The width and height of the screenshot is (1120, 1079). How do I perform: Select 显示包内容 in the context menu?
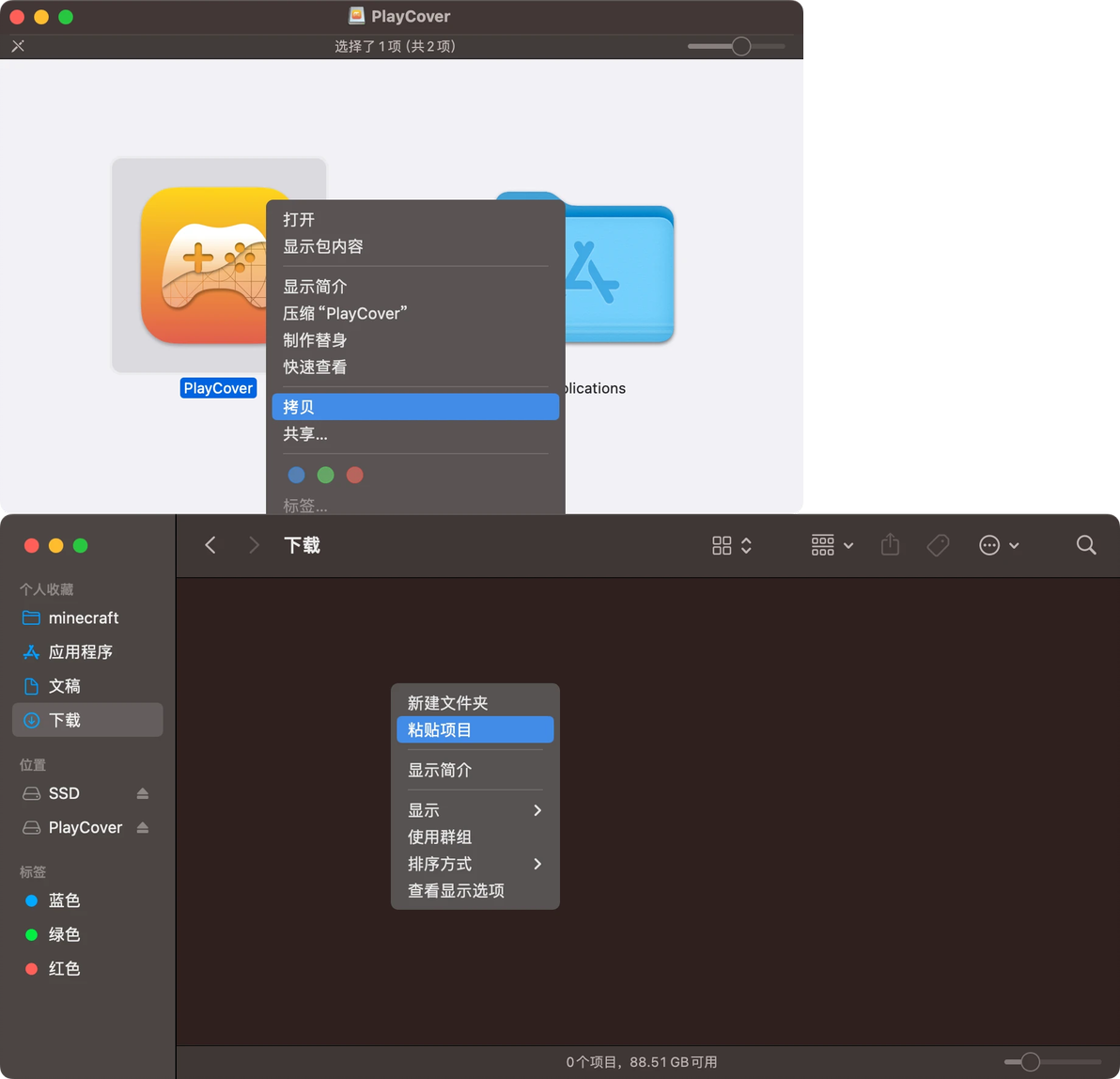point(415,246)
